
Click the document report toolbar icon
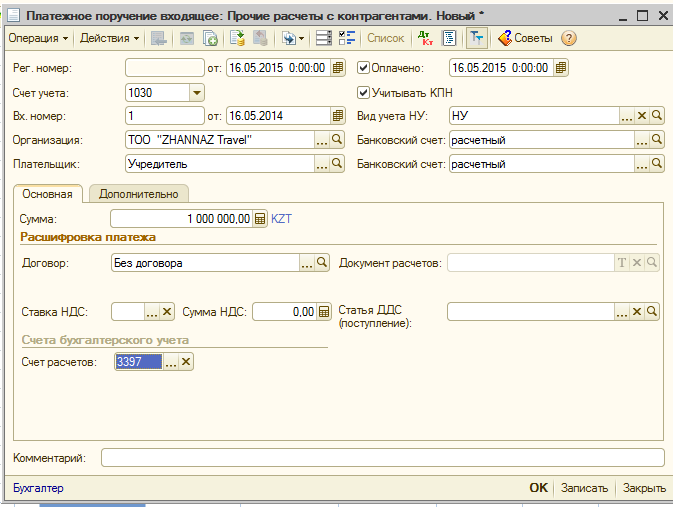(449, 38)
